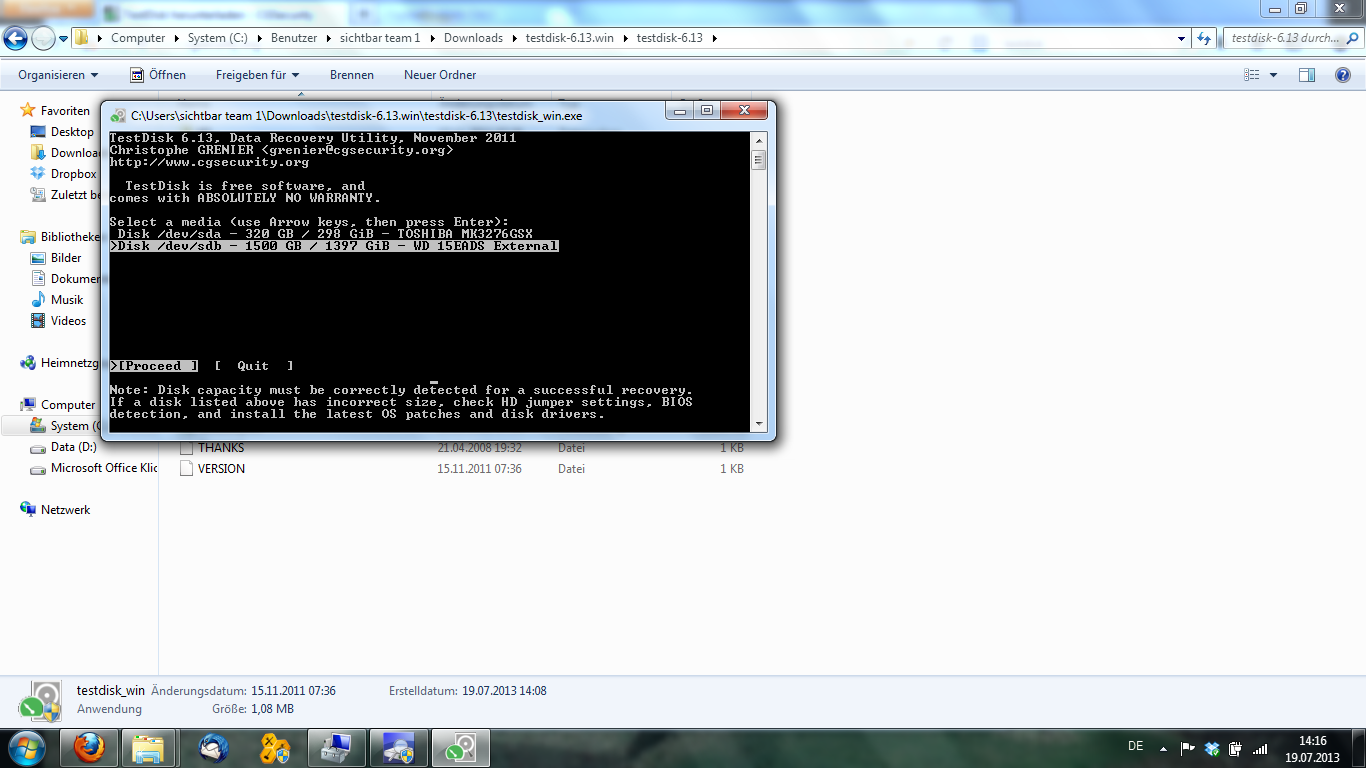1366x768 pixels.
Task: Click the VERSION file name
Action: [x=221, y=469]
